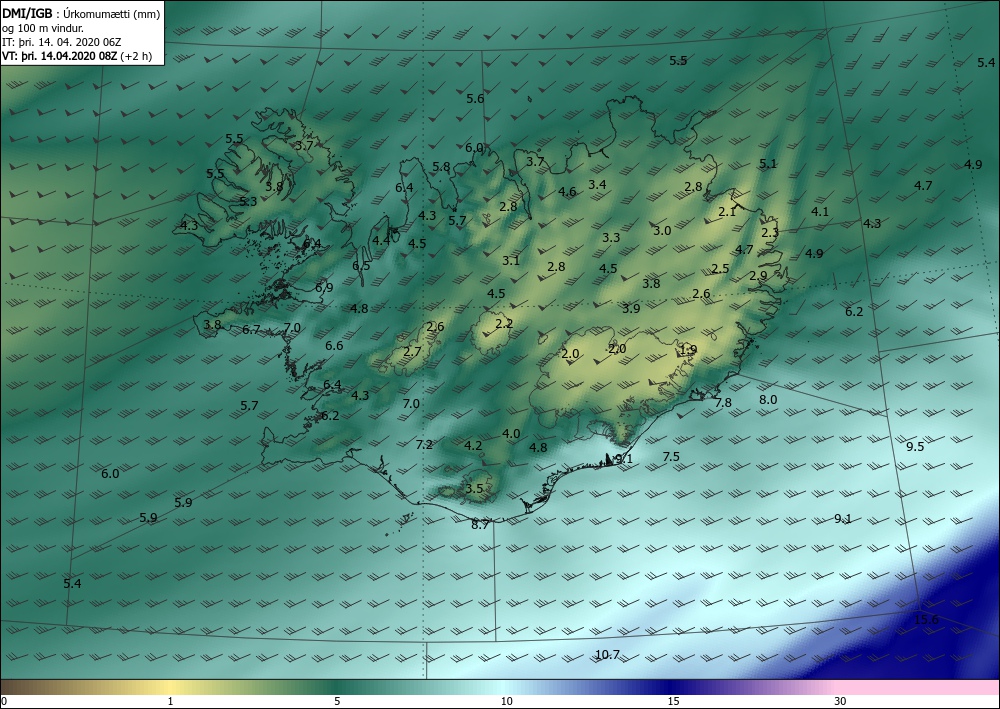Click the colour scale label '15'
The height and width of the screenshot is (709, 1000).
pos(673,701)
